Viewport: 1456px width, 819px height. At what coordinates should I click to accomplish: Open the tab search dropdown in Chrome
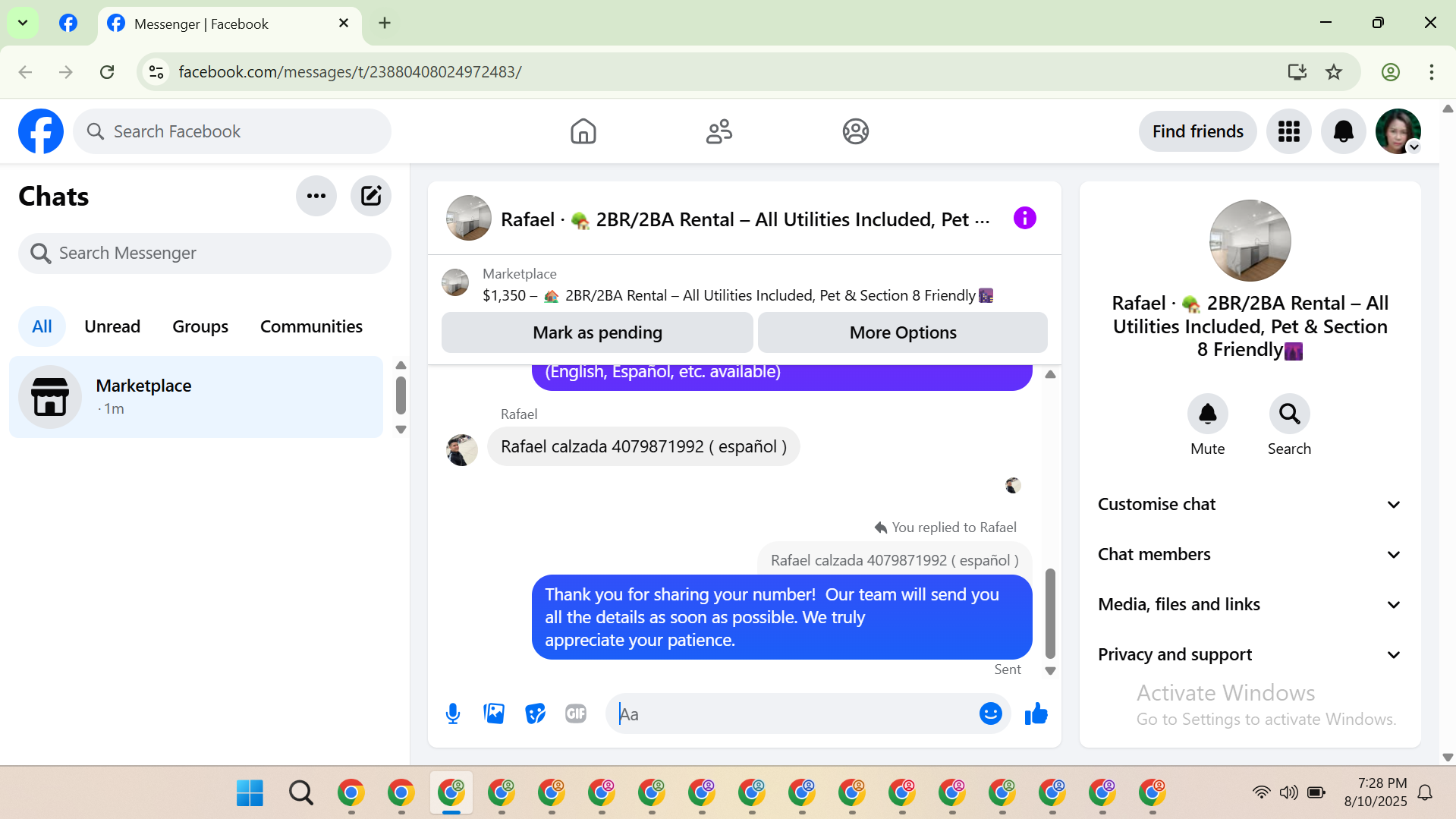pyautogui.click(x=23, y=23)
